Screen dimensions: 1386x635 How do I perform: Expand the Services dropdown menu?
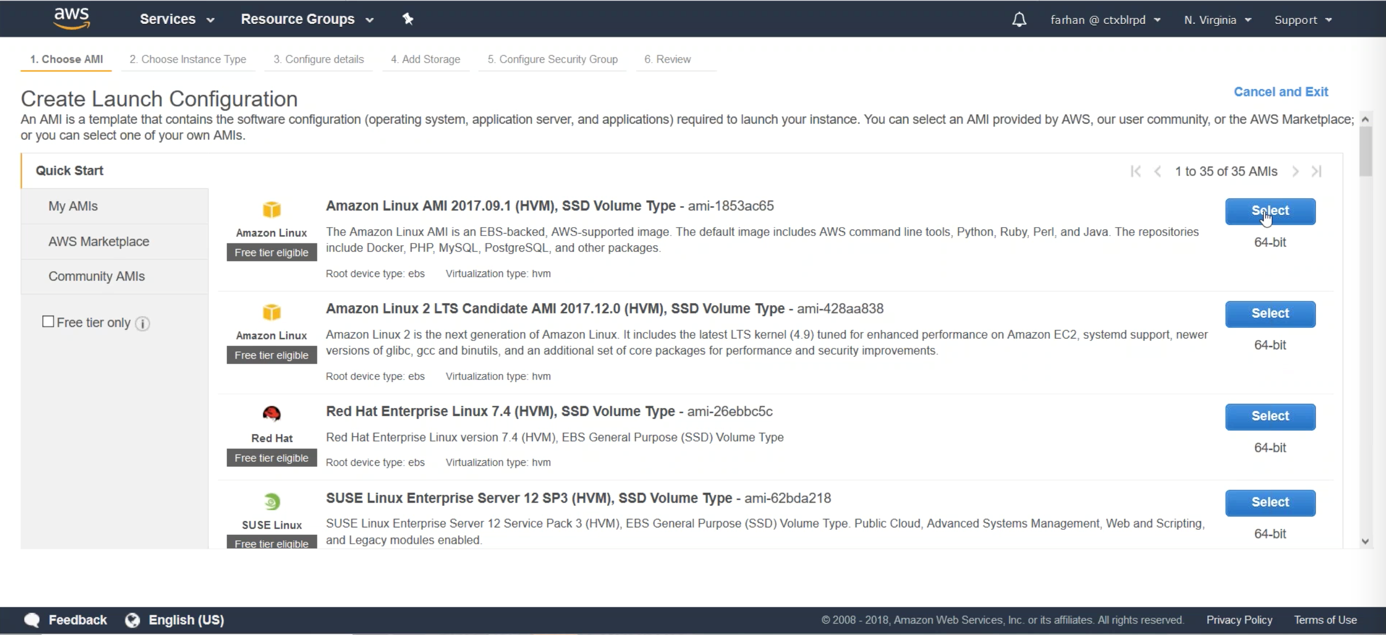177,19
